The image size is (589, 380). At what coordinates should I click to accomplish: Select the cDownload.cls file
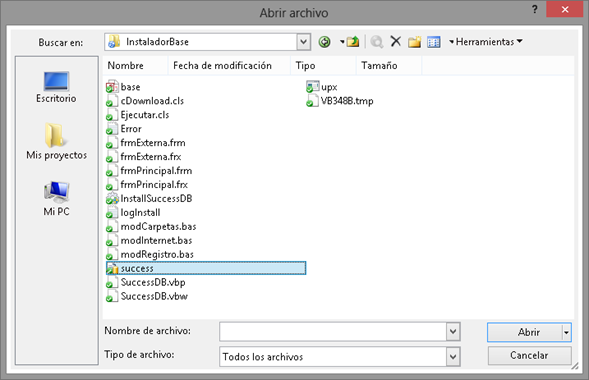coord(145,101)
